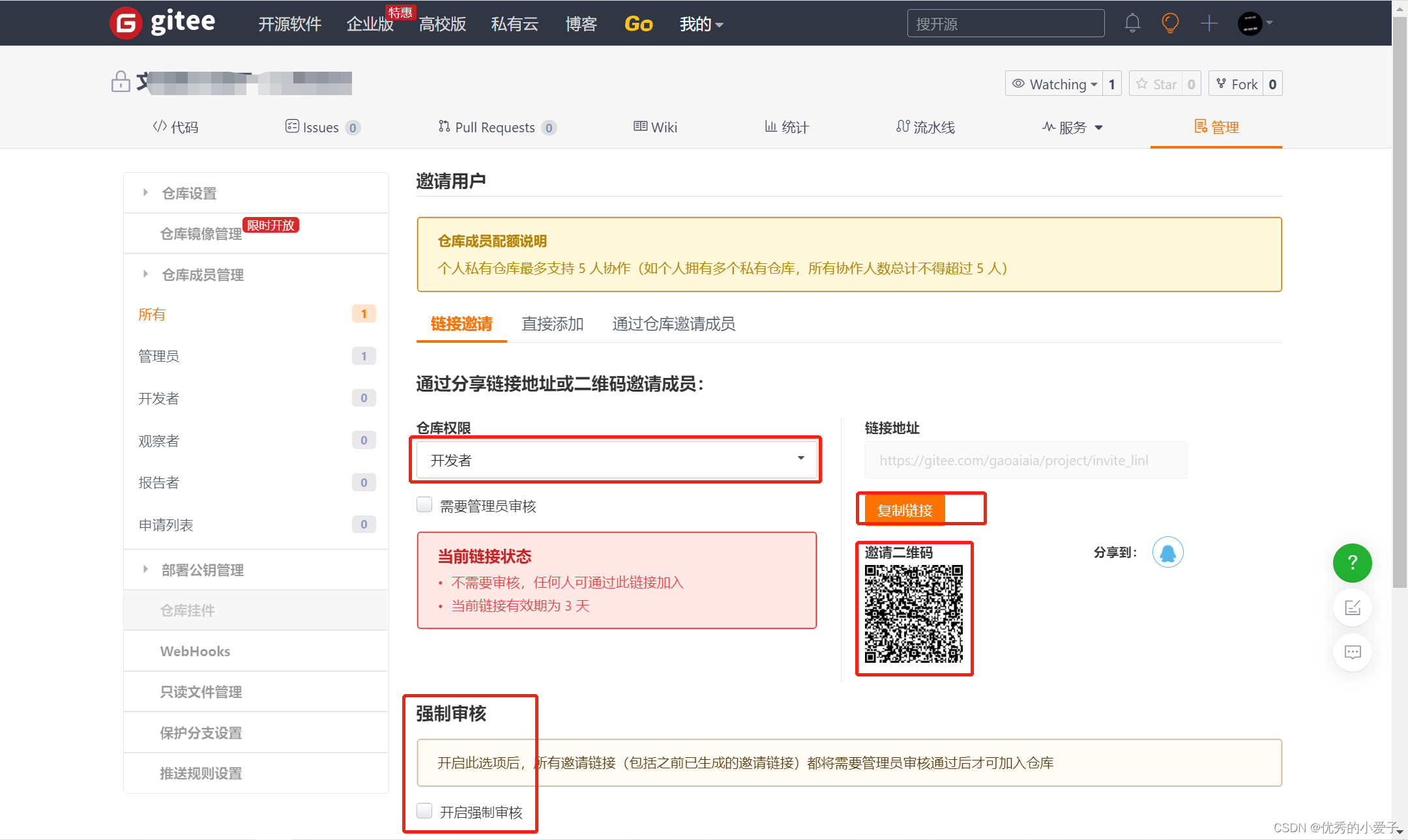Open 申请列表 in sidebar
This screenshot has width=1408, height=840.
256,525
